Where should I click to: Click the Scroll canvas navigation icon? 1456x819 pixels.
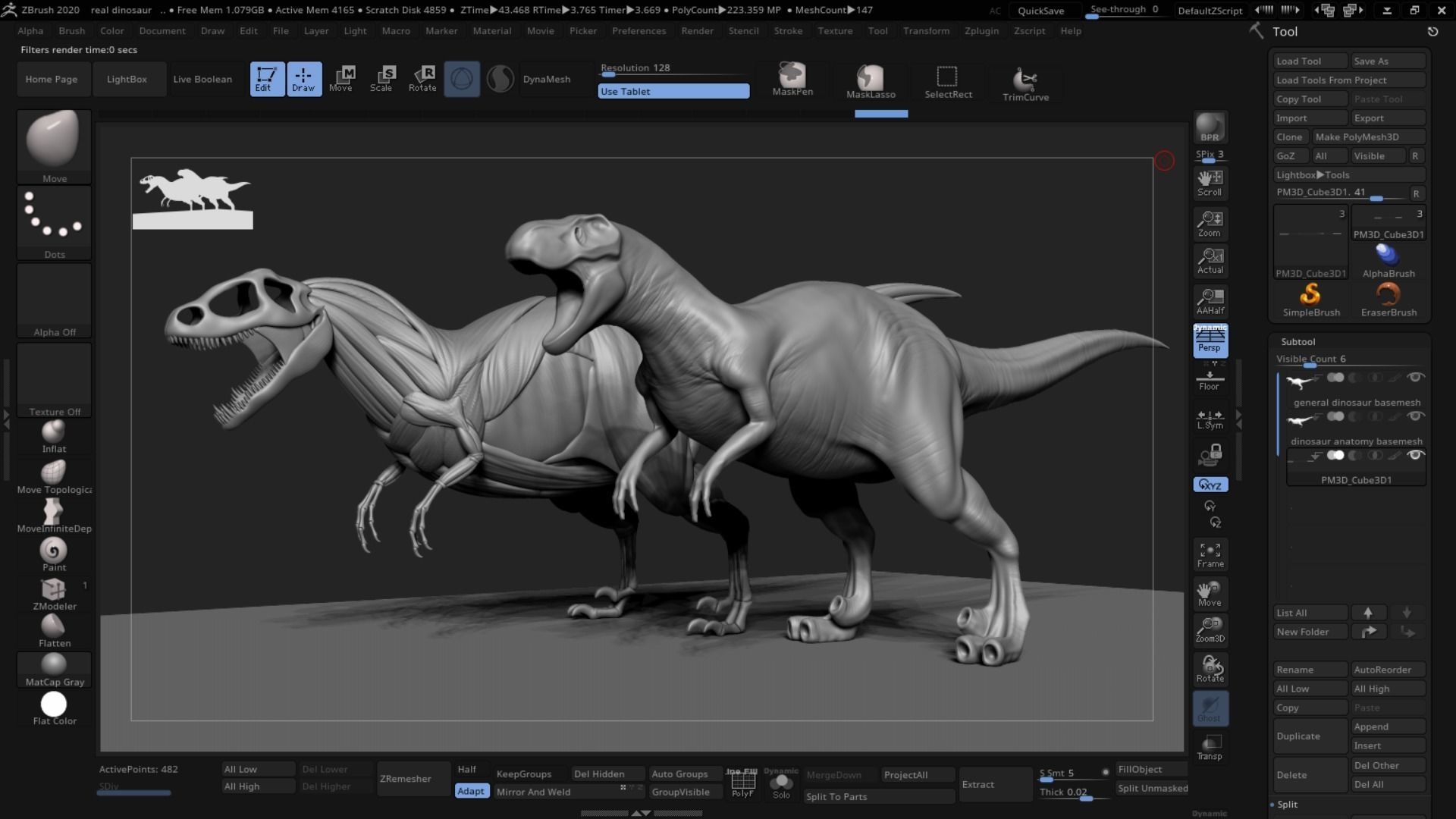1210,183
